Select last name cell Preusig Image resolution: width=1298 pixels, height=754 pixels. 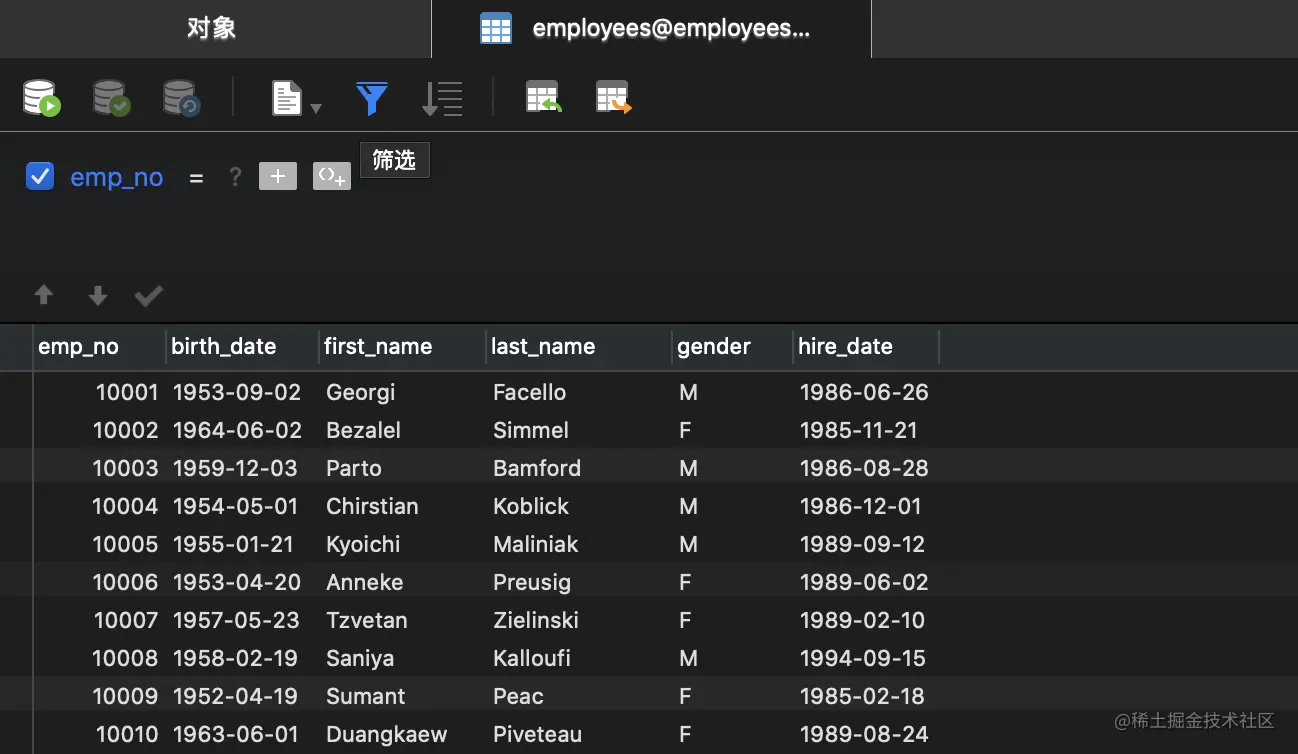tap(532, 582)
